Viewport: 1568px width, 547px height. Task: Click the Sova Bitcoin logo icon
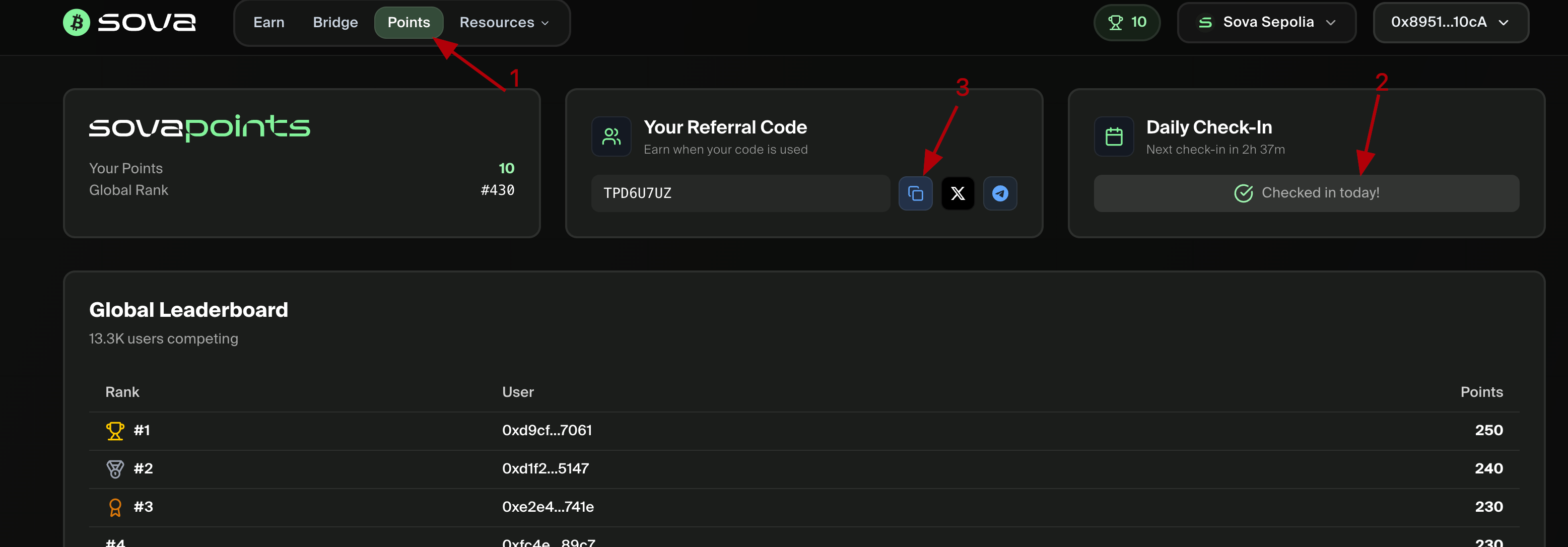click(x=77, y=23)
